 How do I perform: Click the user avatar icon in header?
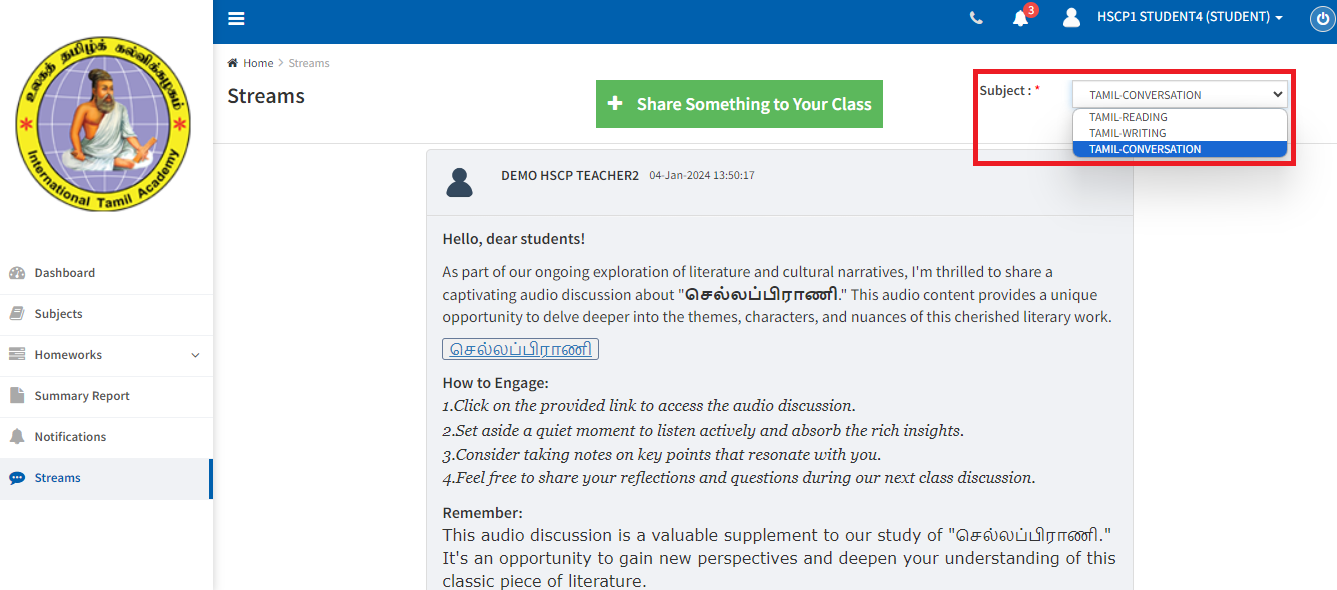click(1071, 18)
